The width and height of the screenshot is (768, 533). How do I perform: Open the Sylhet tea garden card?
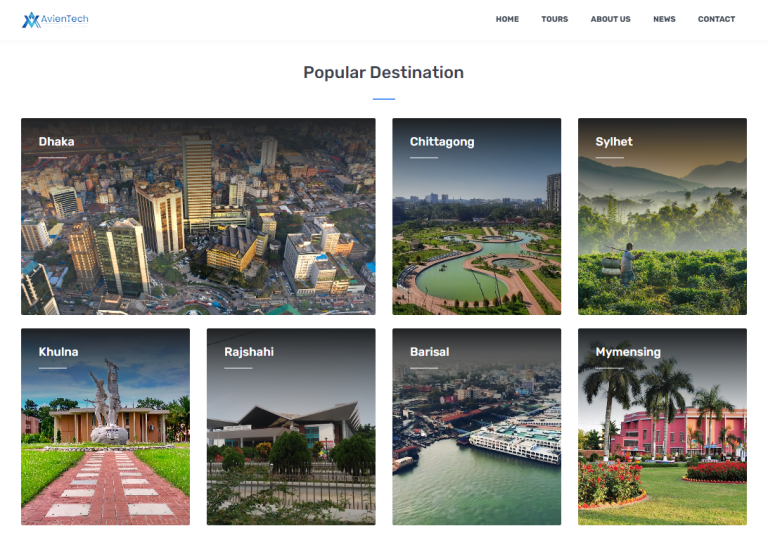click(662, 216)
